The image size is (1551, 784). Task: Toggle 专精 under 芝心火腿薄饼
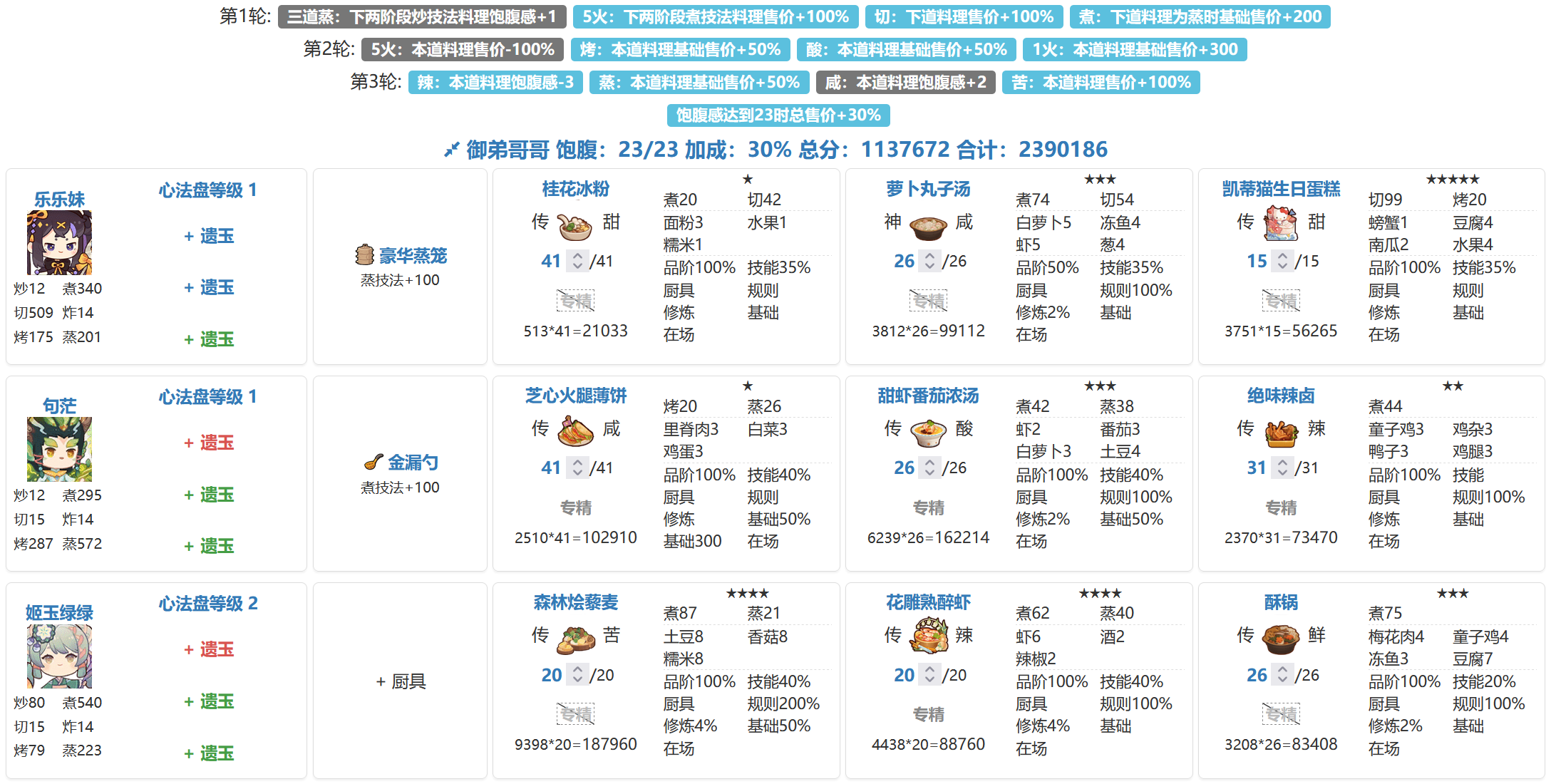(x=575, y=507)
